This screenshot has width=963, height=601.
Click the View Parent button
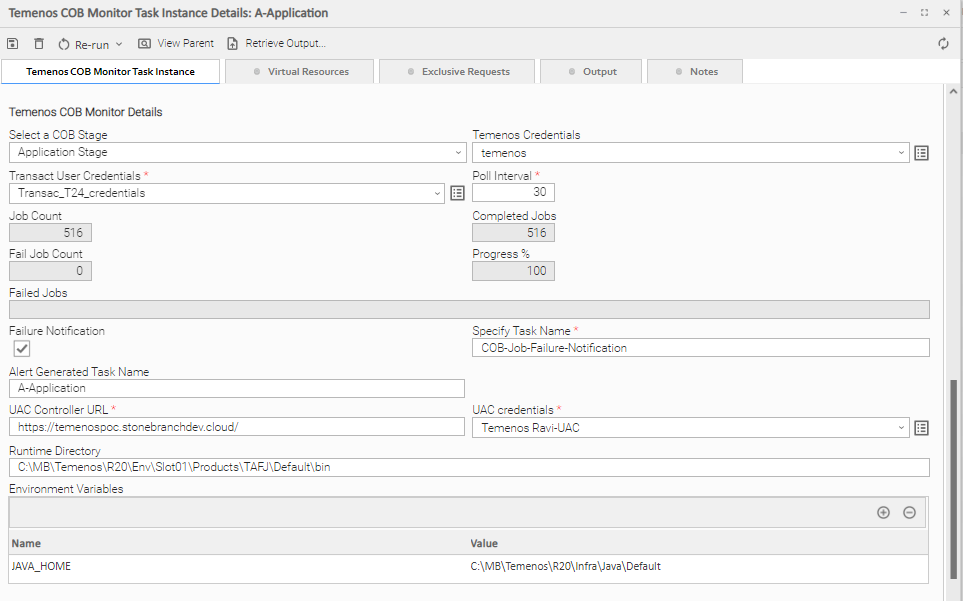(x=176, y=44)
